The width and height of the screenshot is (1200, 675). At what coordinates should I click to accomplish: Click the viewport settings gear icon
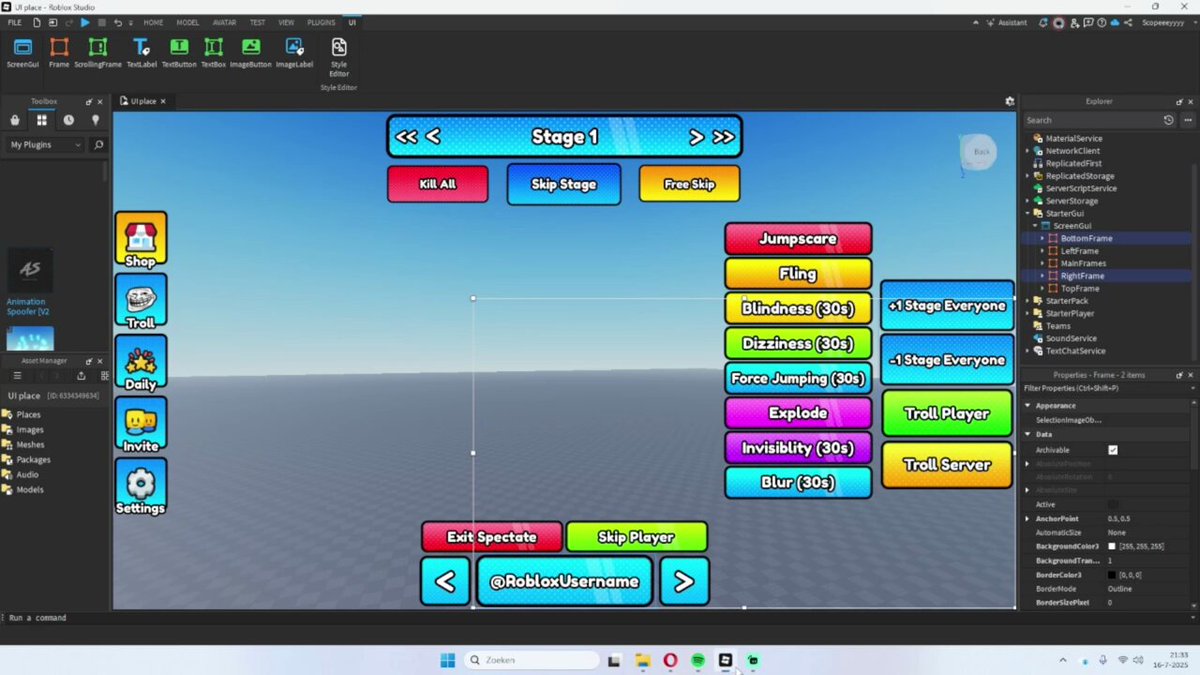(x=1009, y=101)
